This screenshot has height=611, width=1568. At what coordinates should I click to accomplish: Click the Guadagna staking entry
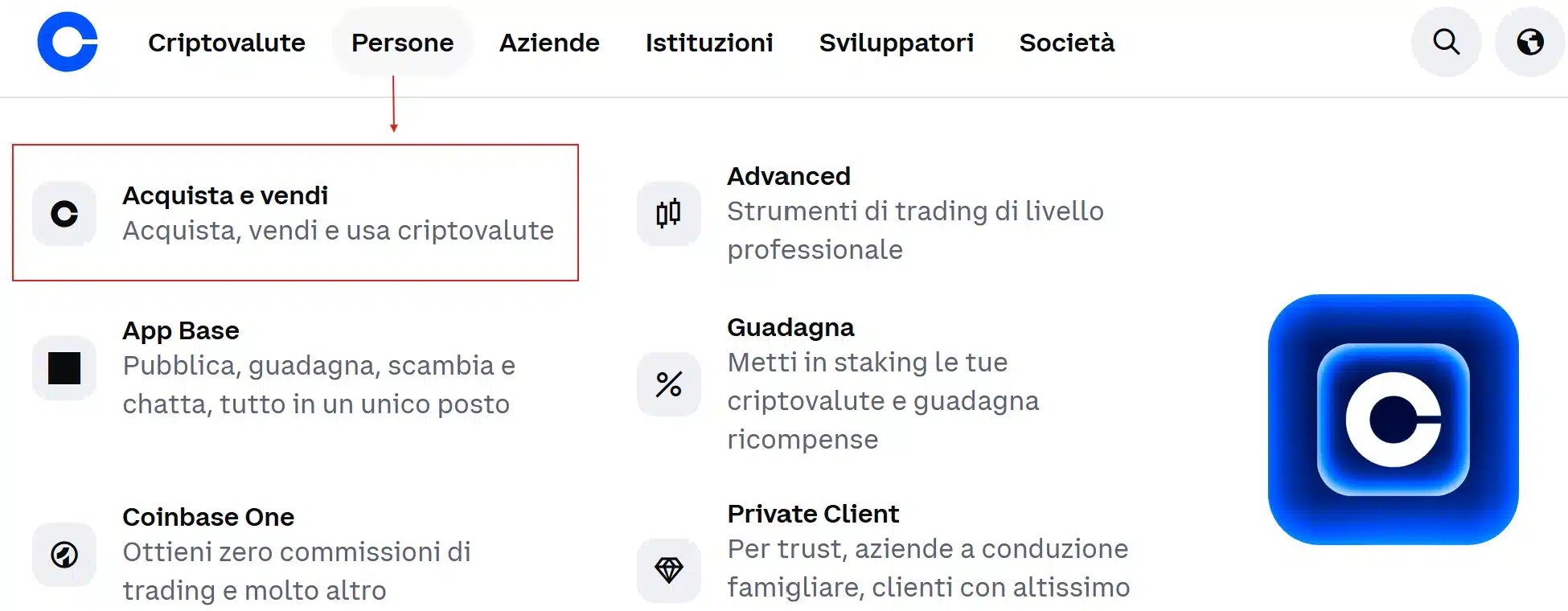pos(790,326)
